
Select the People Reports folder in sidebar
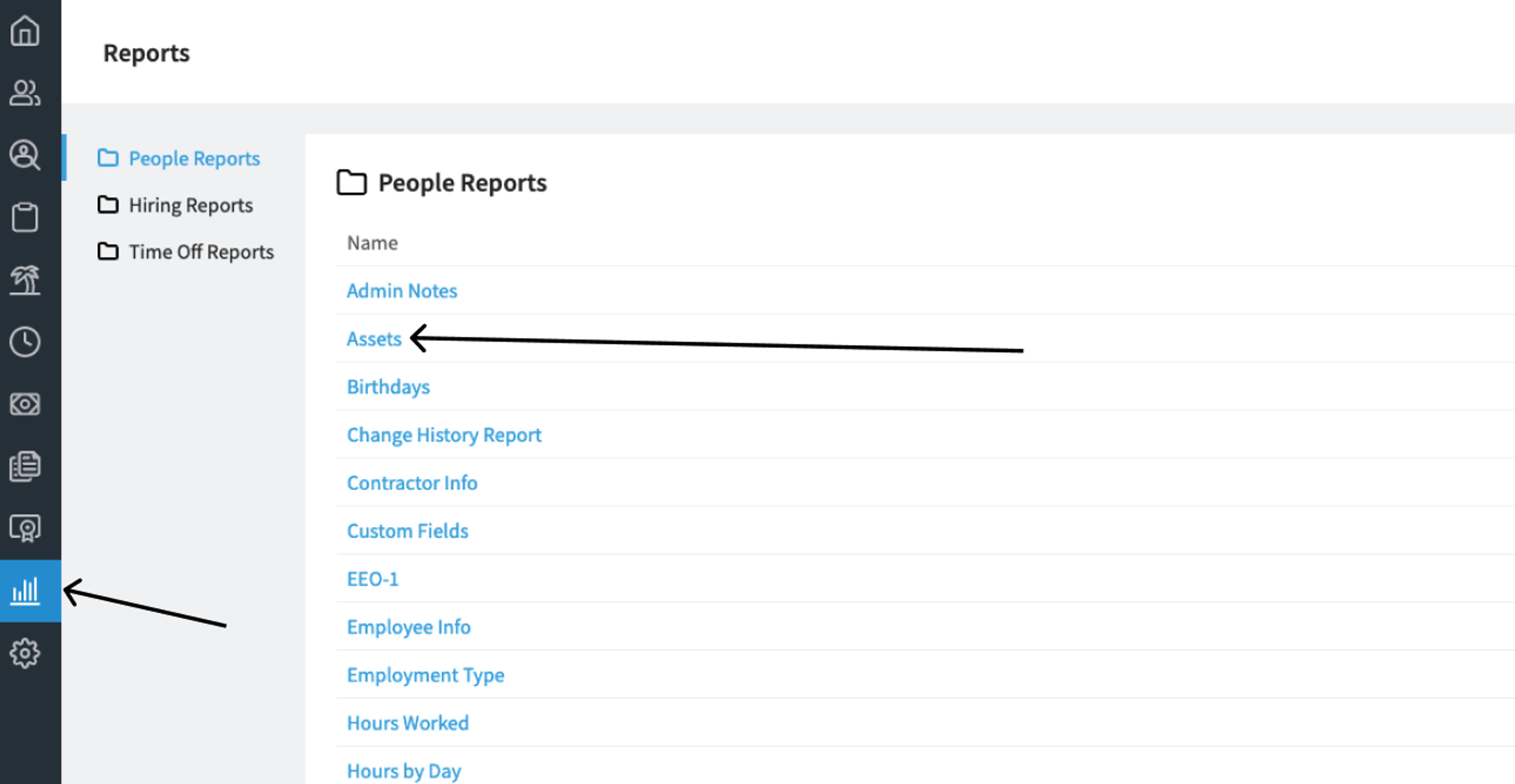pos(179,158)
